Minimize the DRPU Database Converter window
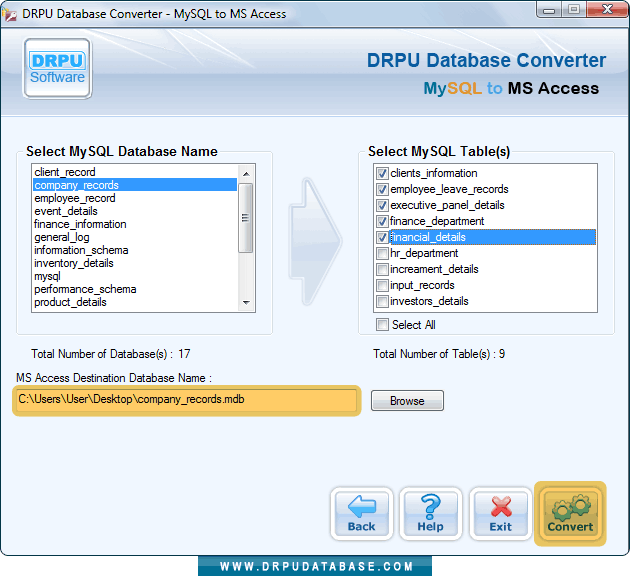 tap(549, 10)
